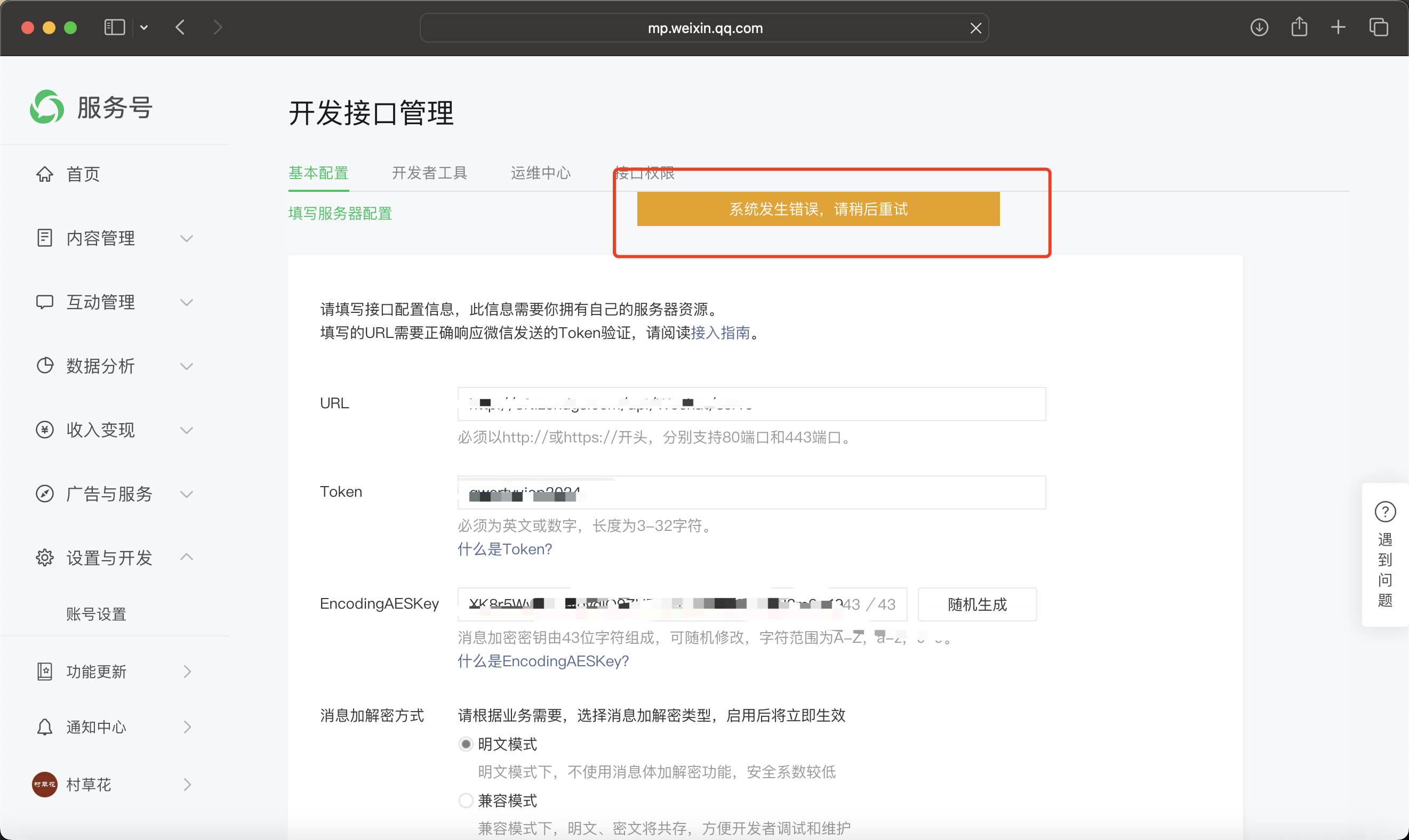Open Safari sidebar dropdown arrow

click(144, 27)
